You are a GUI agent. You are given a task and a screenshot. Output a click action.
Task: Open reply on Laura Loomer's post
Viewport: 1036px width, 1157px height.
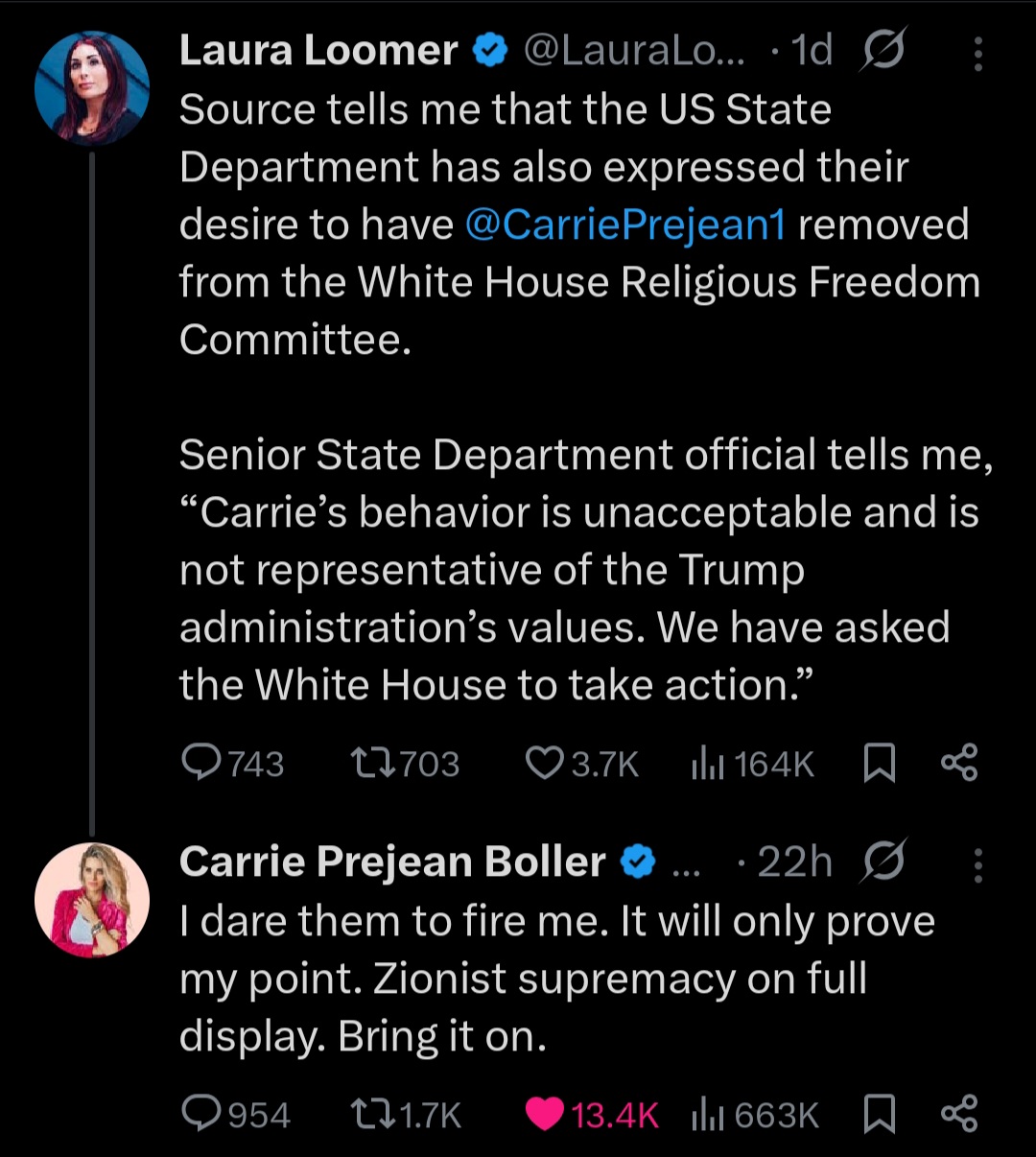[233, 764]
